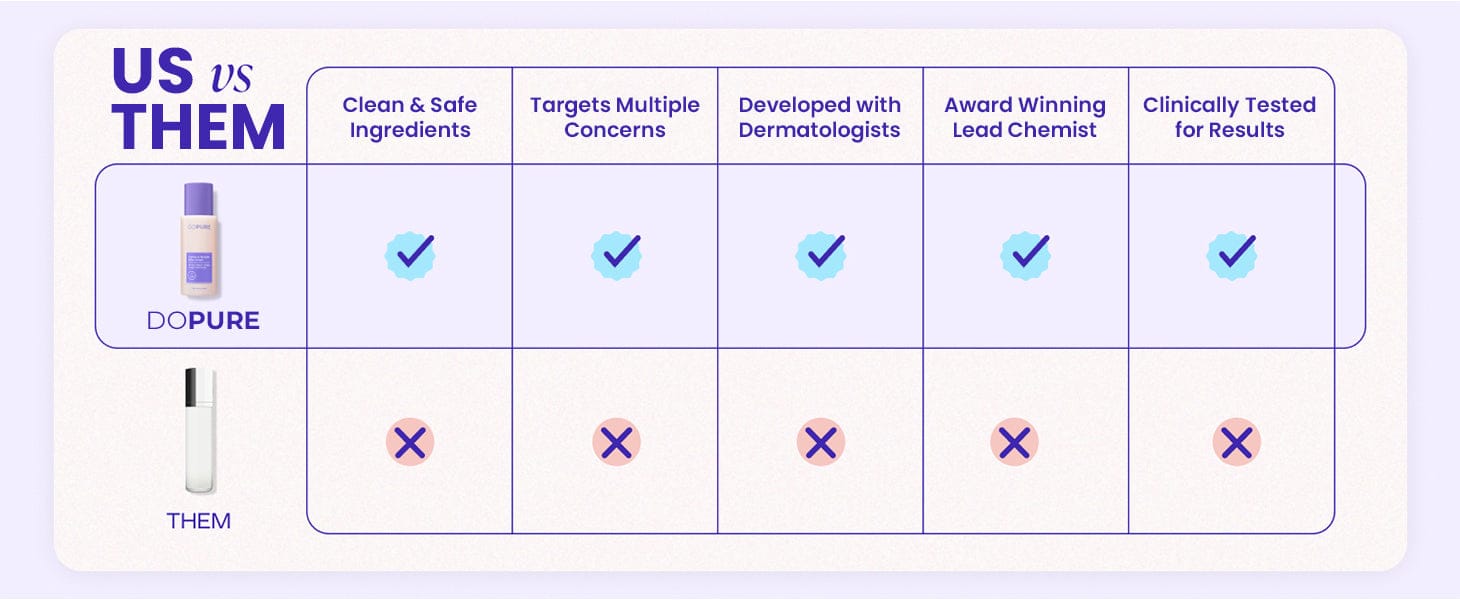Image resolution: width=1460 pixels, height=600 pixels.
Task: Select the Targets Multiple Concerns column header
Action: 615,117
